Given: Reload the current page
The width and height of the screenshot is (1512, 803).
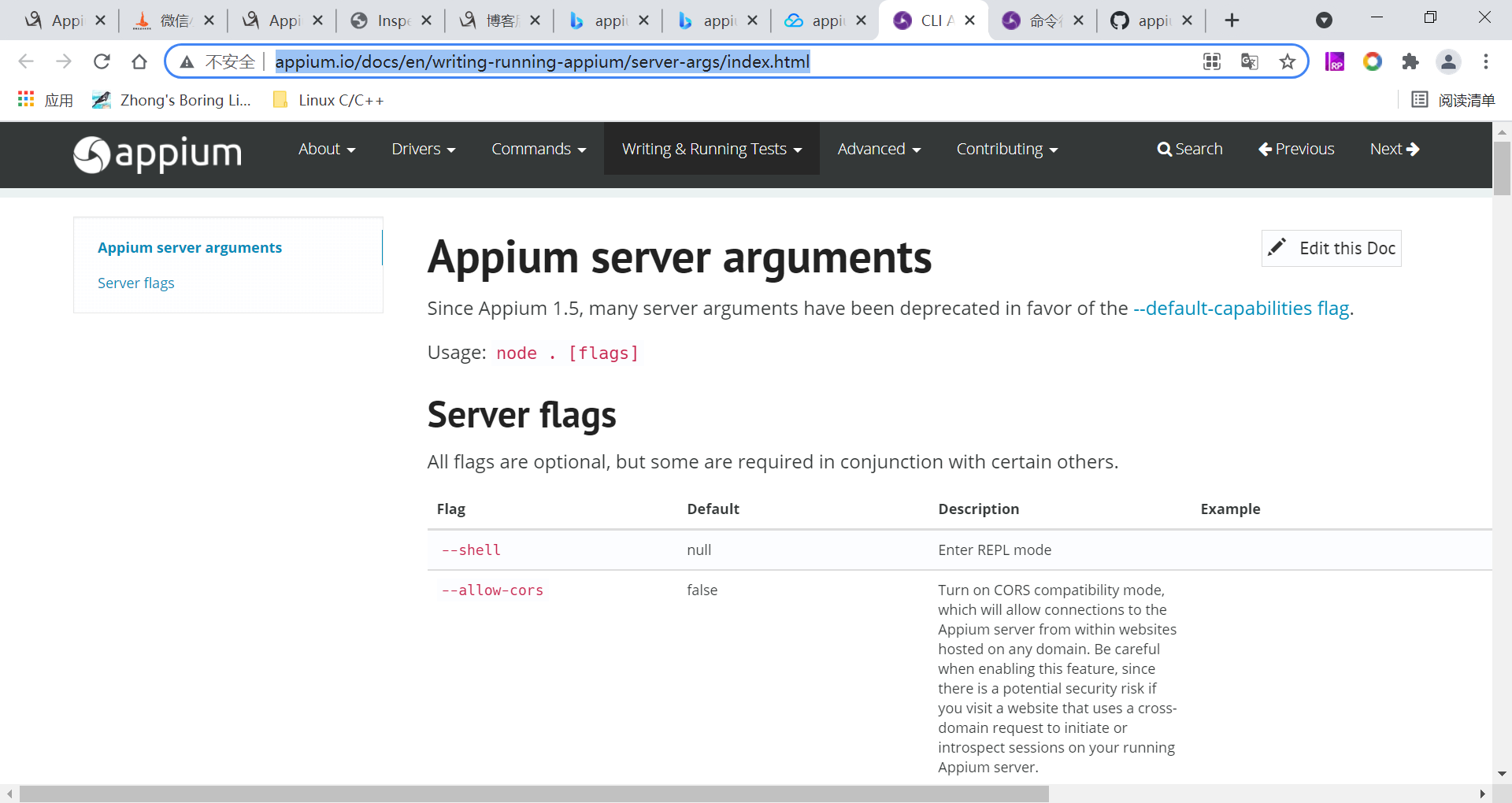Looking at the screenshot, I should point(102,61).
